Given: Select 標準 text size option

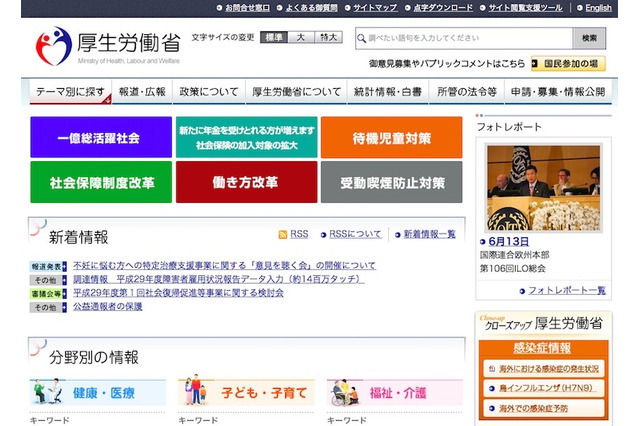Looking at the screenshot, I should pyautogui.click(x=274, y=38).
